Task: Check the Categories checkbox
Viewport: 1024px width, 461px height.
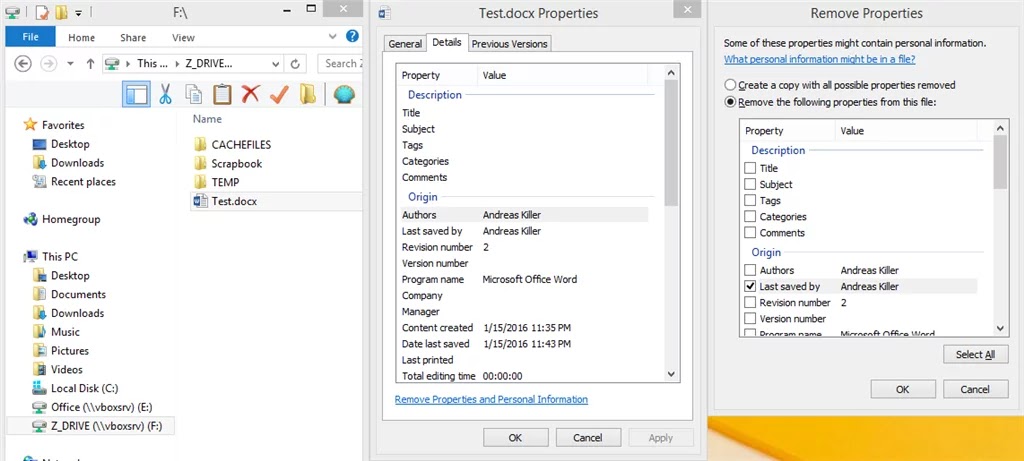Action: [x=750, y=216]
